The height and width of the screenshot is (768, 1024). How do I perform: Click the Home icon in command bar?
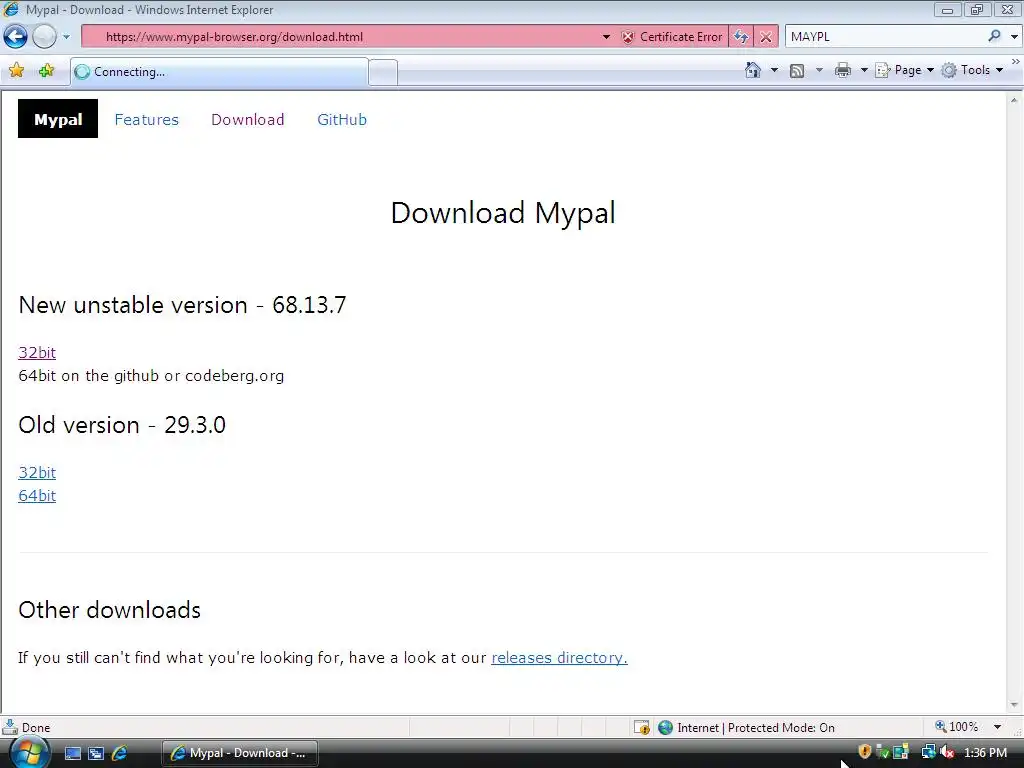pos(753,70)
